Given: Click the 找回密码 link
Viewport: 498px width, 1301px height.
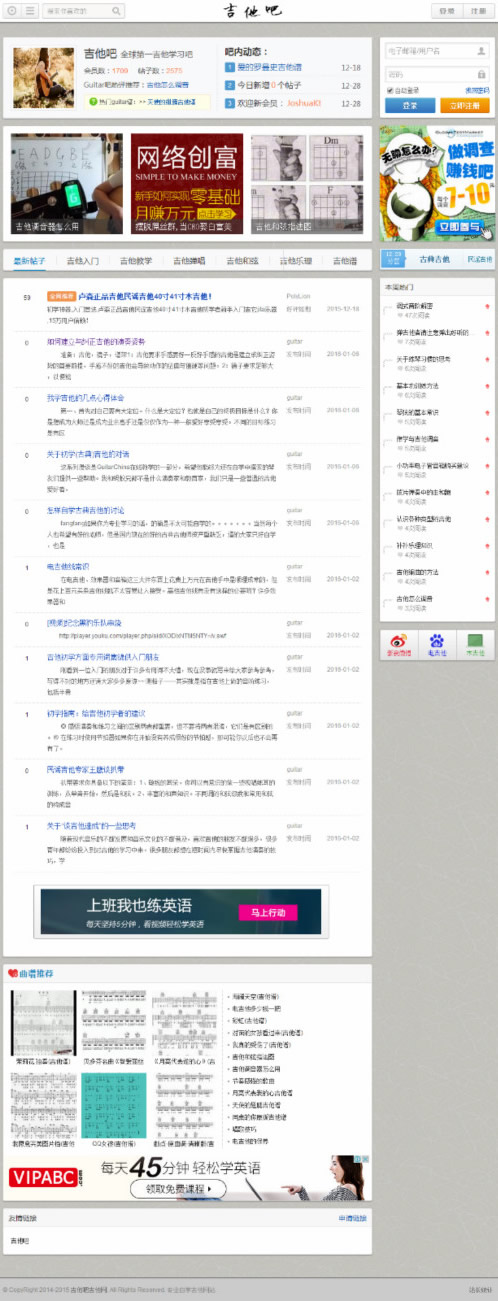Looking at the screenshot, I should 477,90.
